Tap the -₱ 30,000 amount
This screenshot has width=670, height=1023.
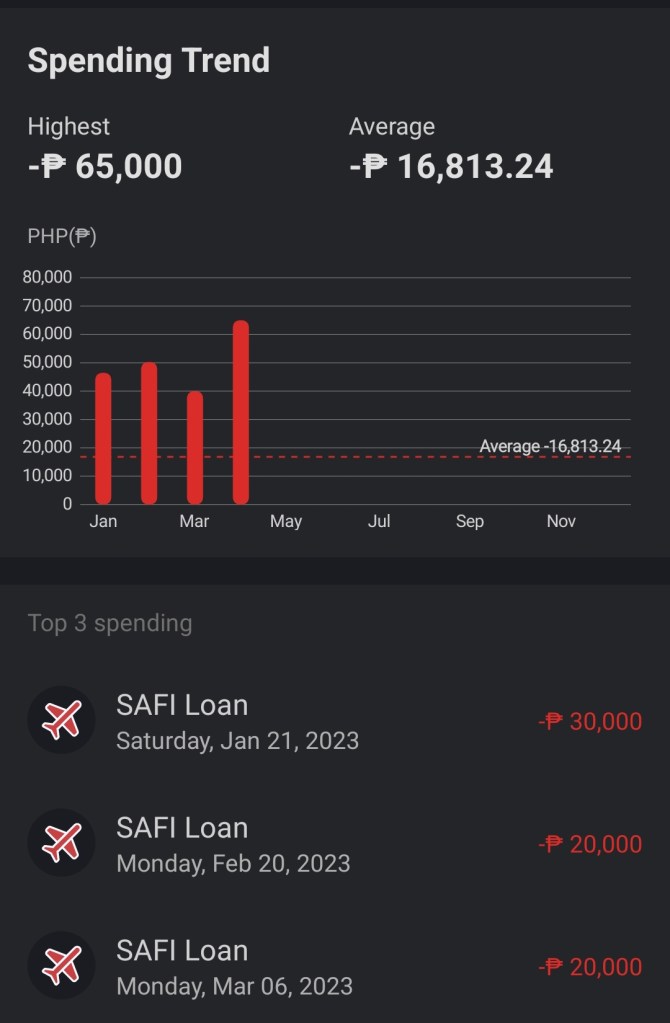(590, 721)
